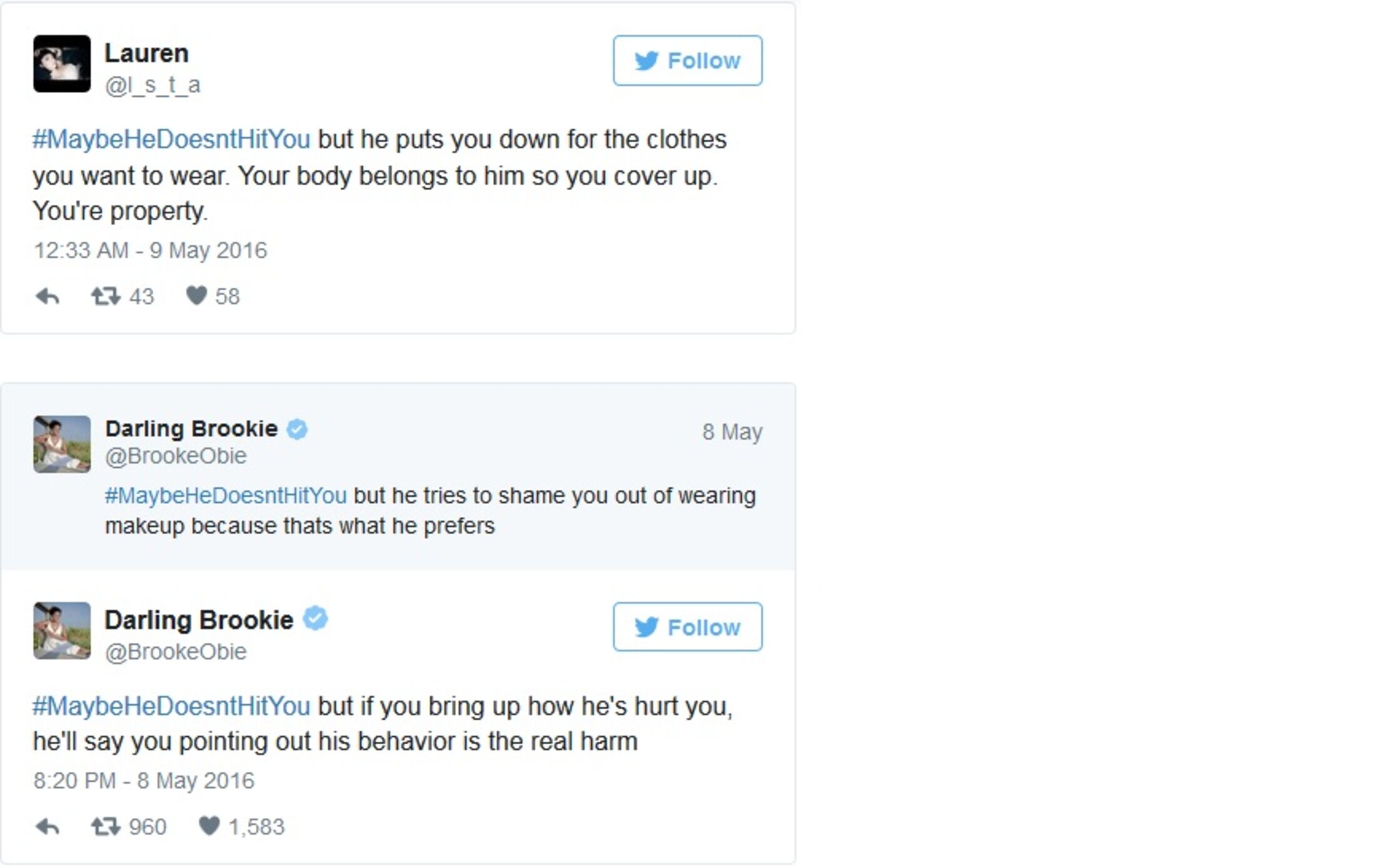
Task: Follow Lauren on Twitter
Action: 687,61
